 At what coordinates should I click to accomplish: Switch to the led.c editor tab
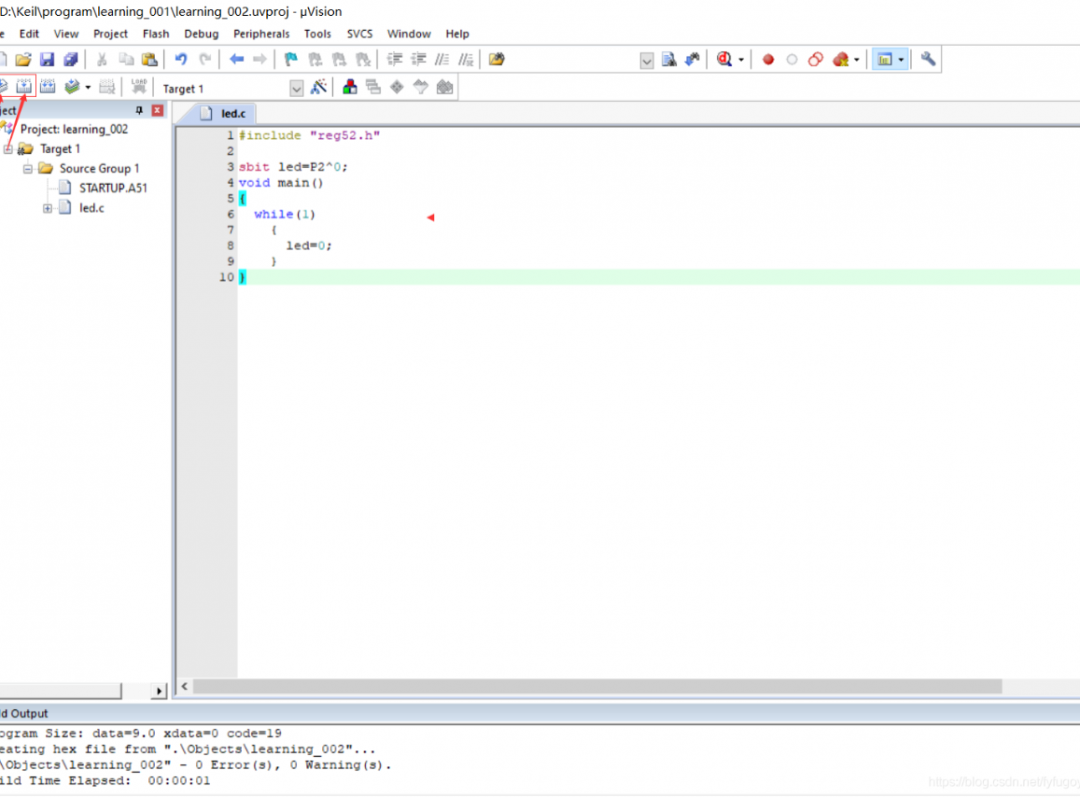[225, 114]
